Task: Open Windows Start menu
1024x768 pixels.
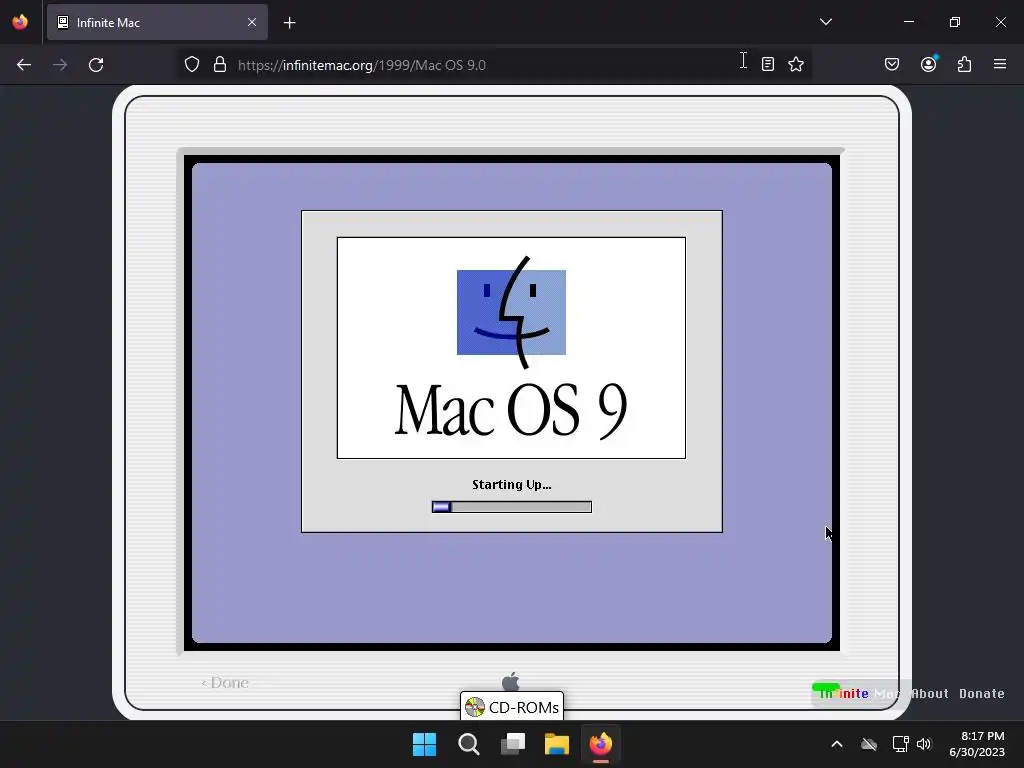Action: 424,744
